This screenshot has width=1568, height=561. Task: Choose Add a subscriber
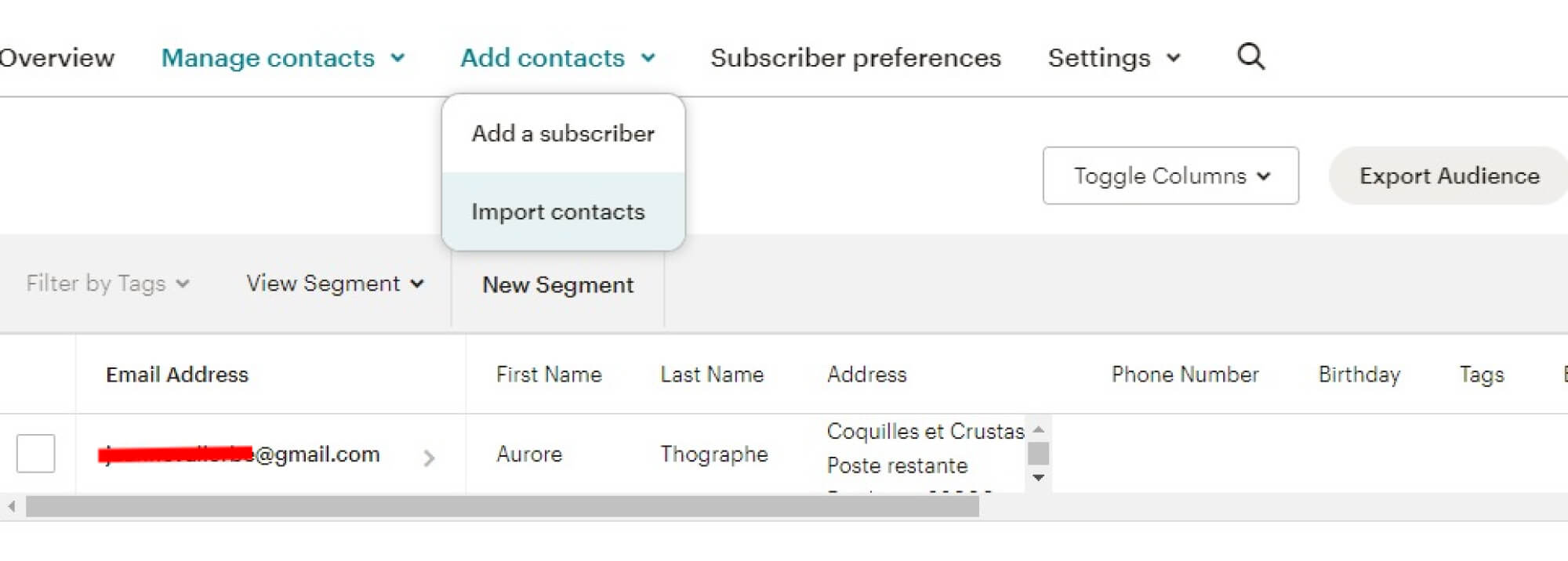[x=562, y=133]
